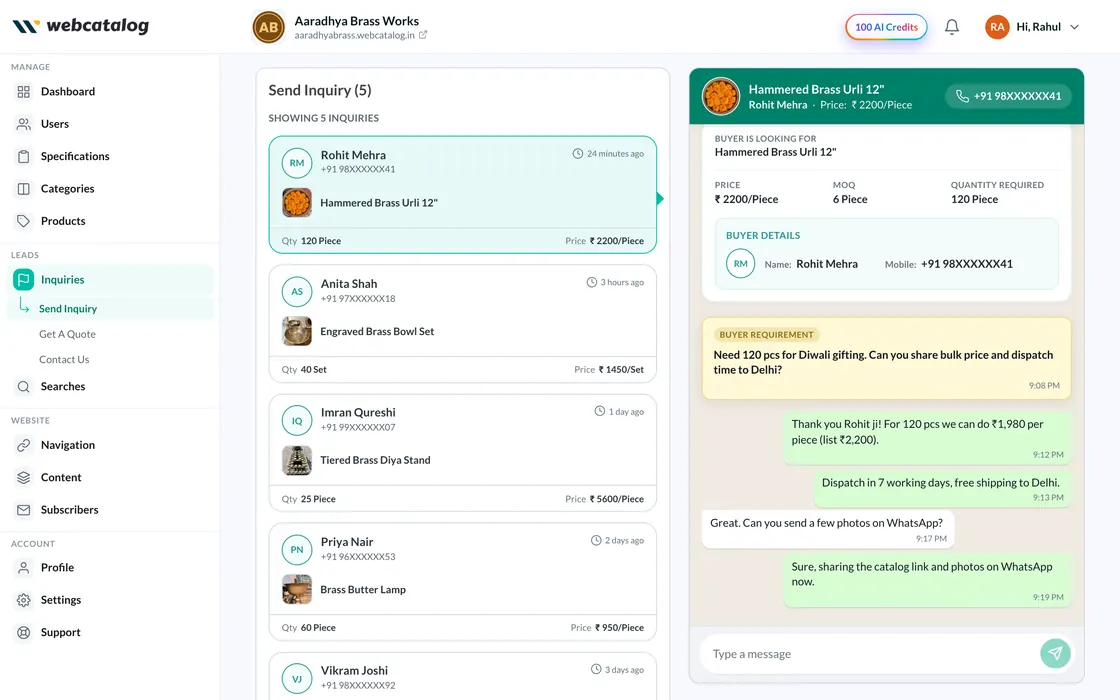
Task: Open Get A Quote submenu item
Action: click(x=67, y=334)
